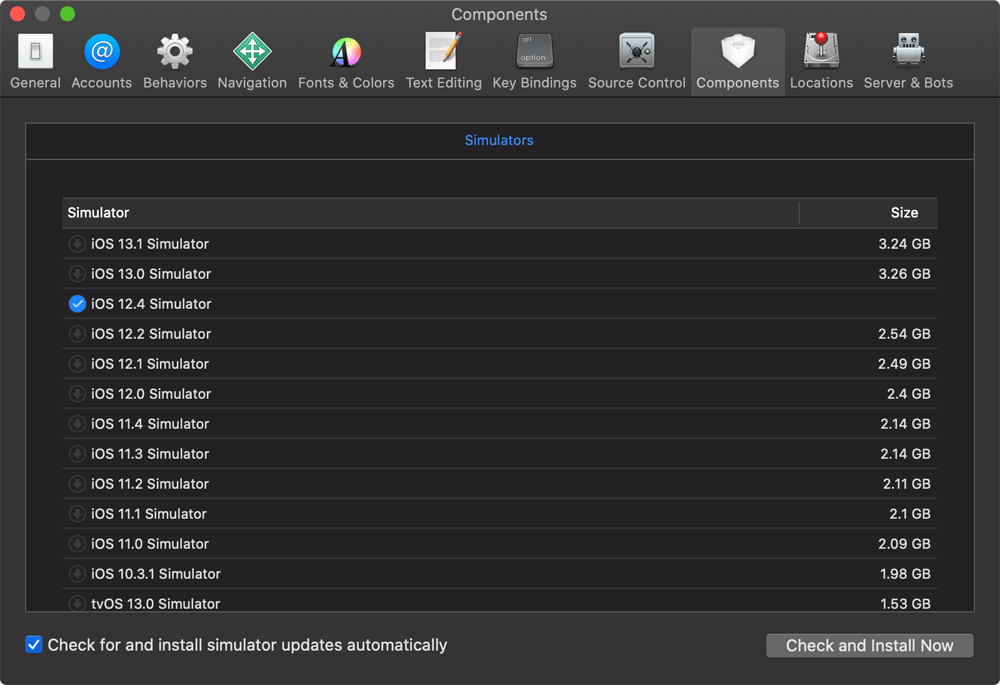Select the iOS 12.2 Simulator row text
This screenshot has width=1000, height=685.
coord(151,334)
